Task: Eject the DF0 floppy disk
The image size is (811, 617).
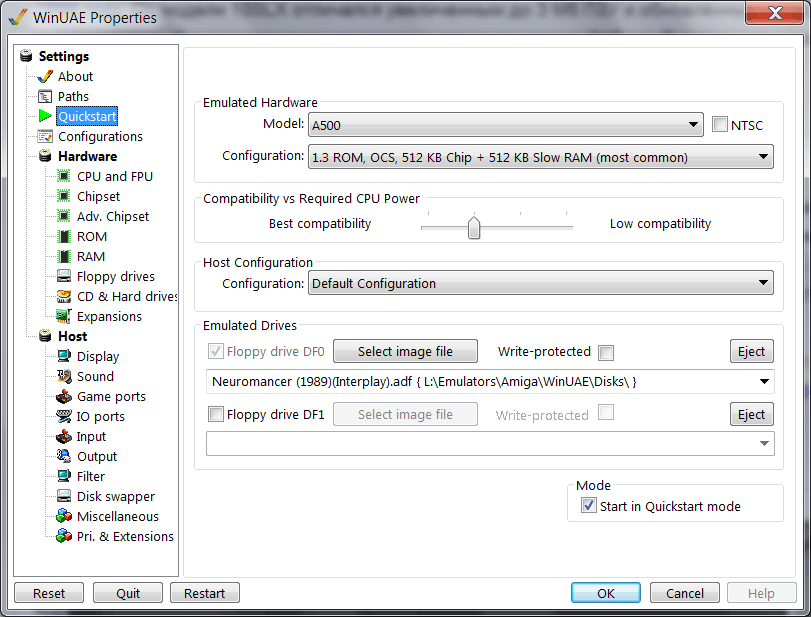Action: (x=752, y=352)
